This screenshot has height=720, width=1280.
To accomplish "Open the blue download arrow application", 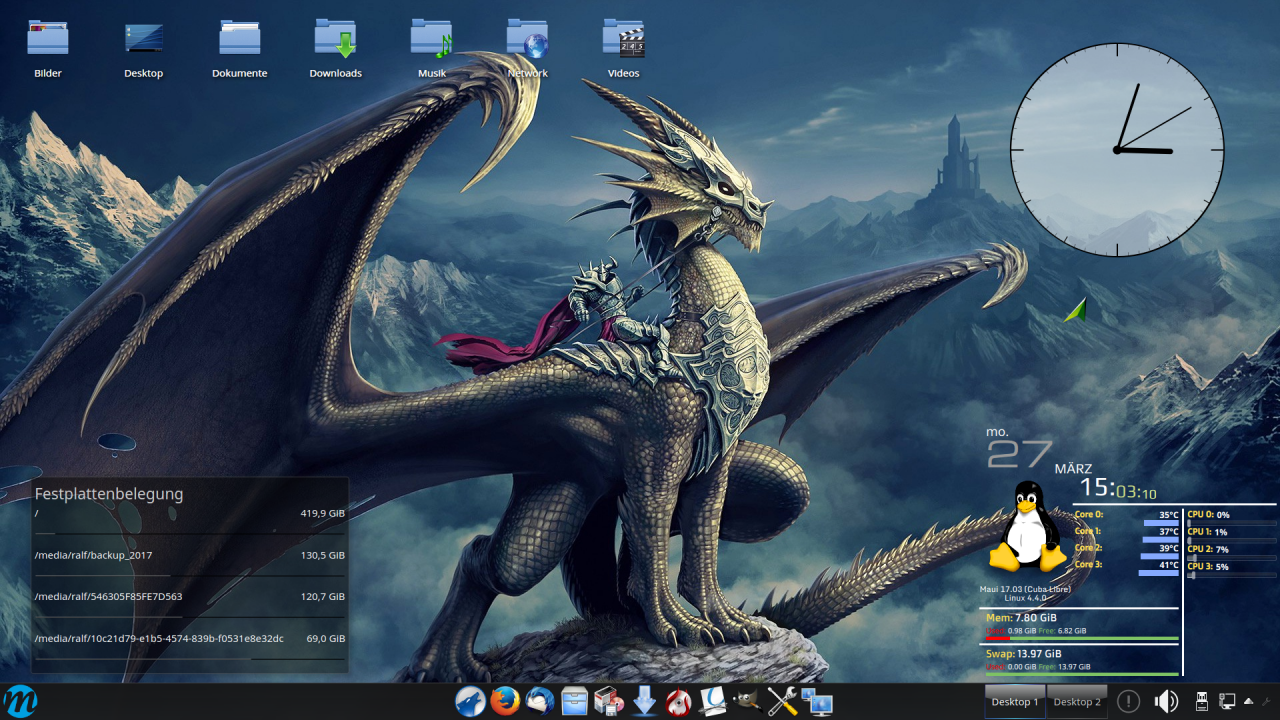I will [x=644, y=702].
